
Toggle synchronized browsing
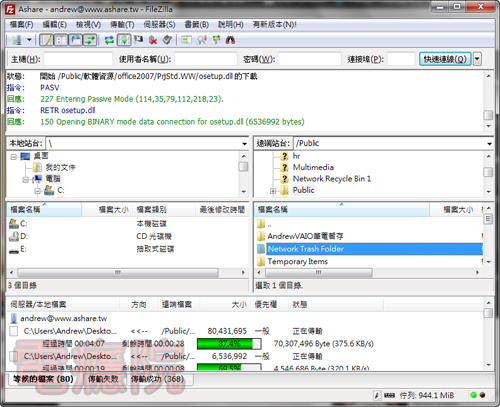click(216, 40)
